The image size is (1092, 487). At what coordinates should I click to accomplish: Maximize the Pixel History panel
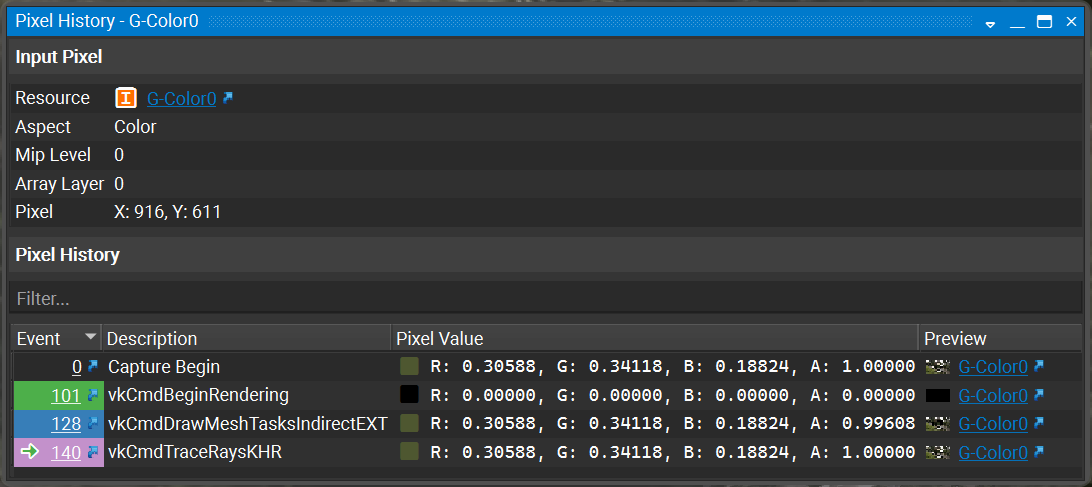[1045, 22]
